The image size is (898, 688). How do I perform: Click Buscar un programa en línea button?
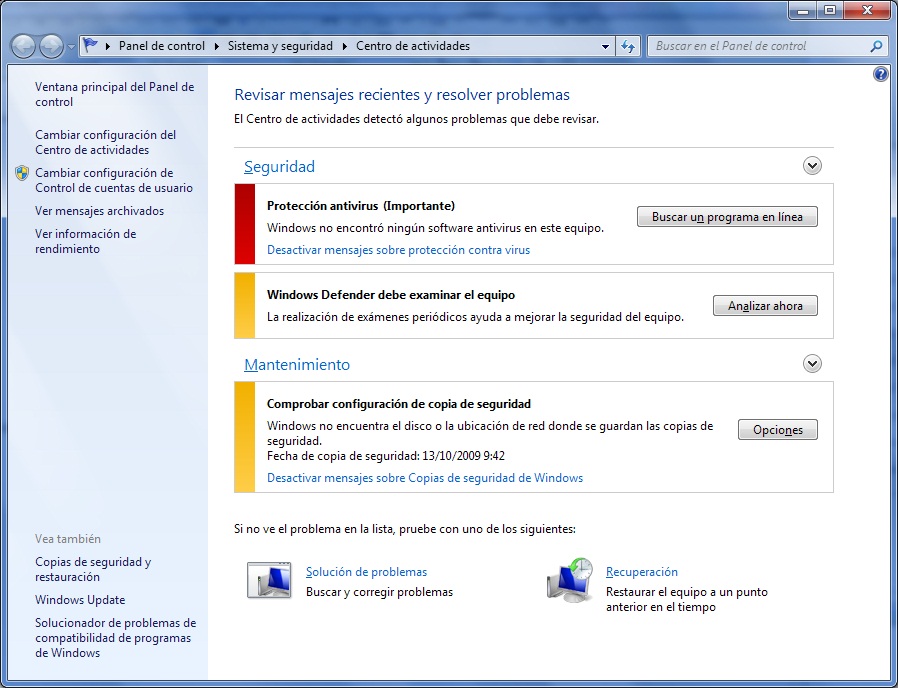tap(727, 217)
